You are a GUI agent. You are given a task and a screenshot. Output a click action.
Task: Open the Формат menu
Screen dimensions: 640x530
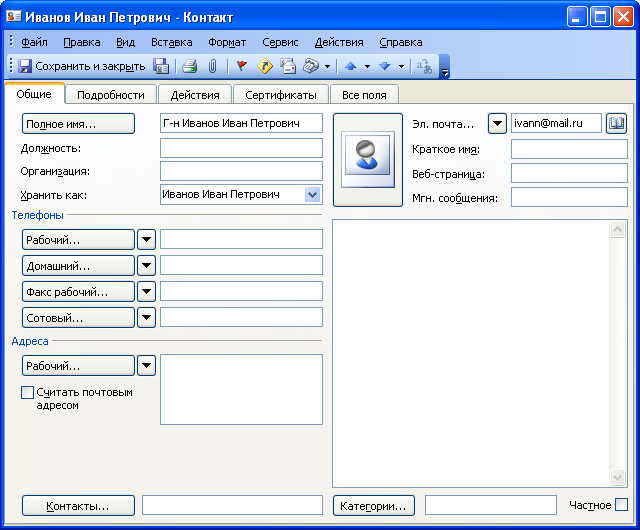click(227, 42)
